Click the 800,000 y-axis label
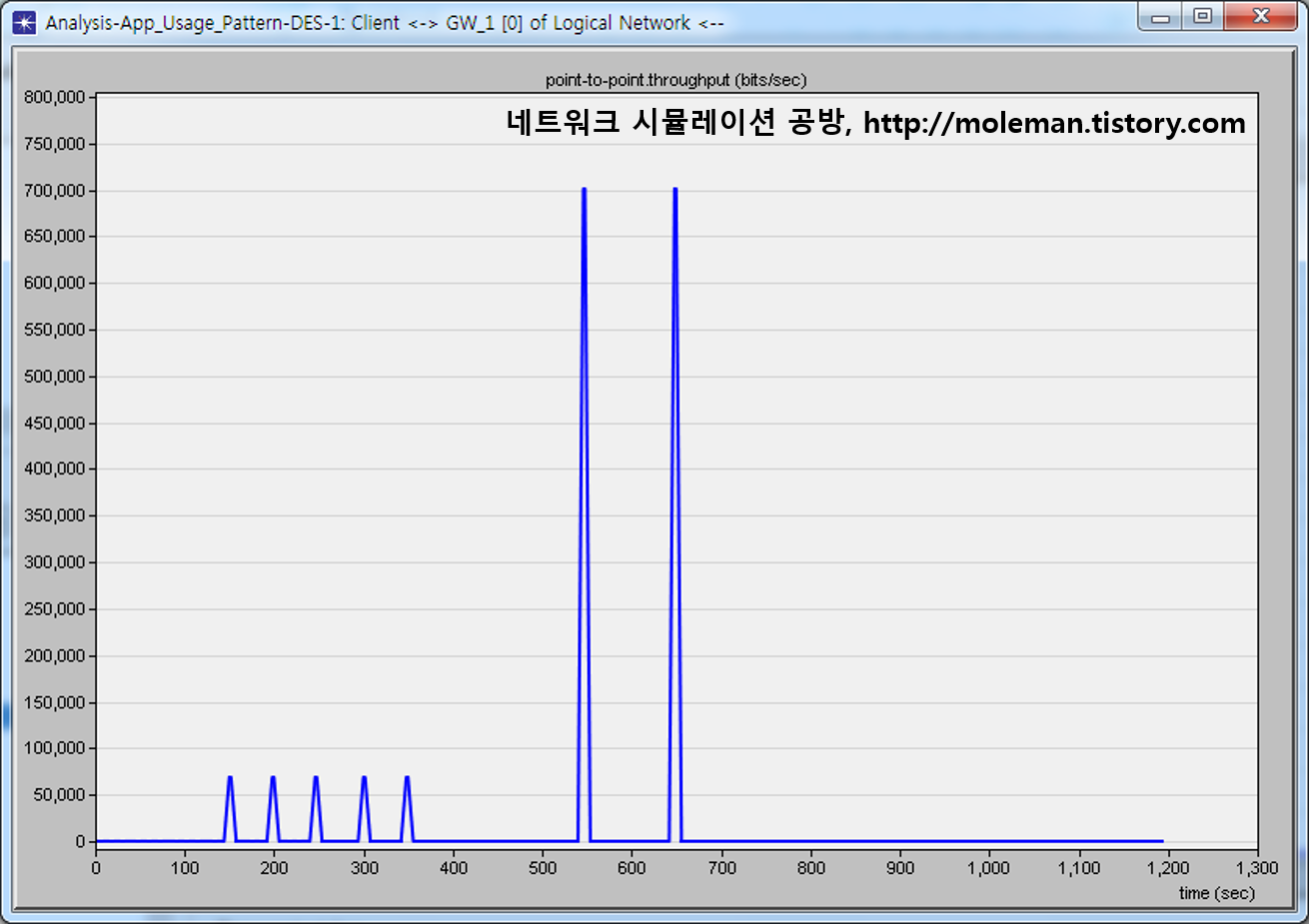The height and width of the screenshot is (924, 1309). (x=55, y=97)
